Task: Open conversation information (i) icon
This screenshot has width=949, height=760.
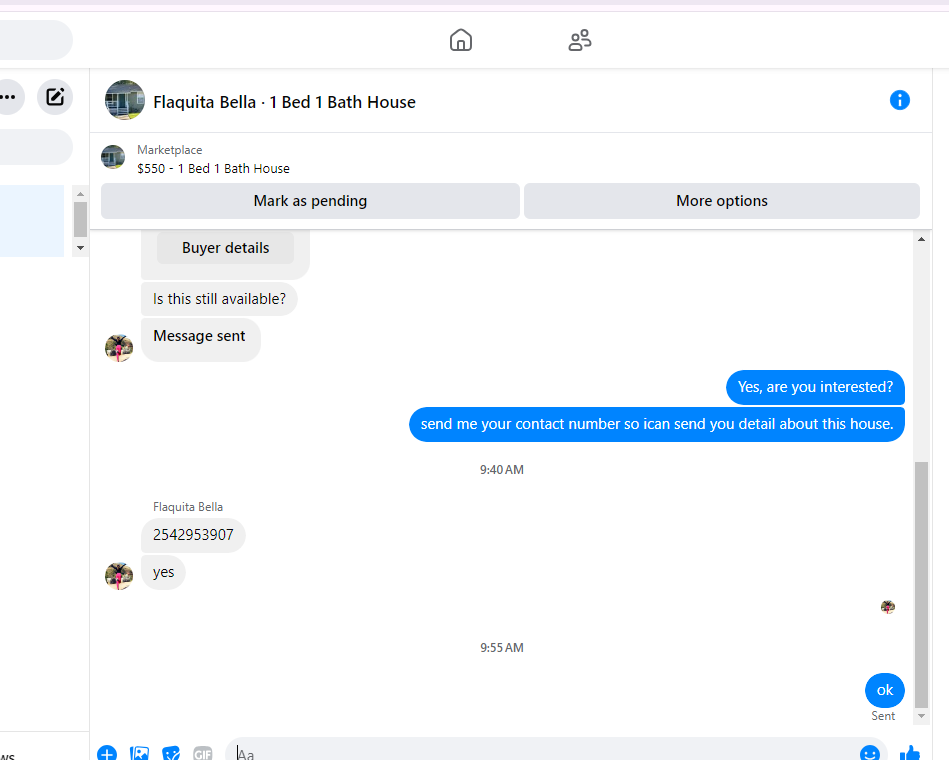Action: click(899, 100)
